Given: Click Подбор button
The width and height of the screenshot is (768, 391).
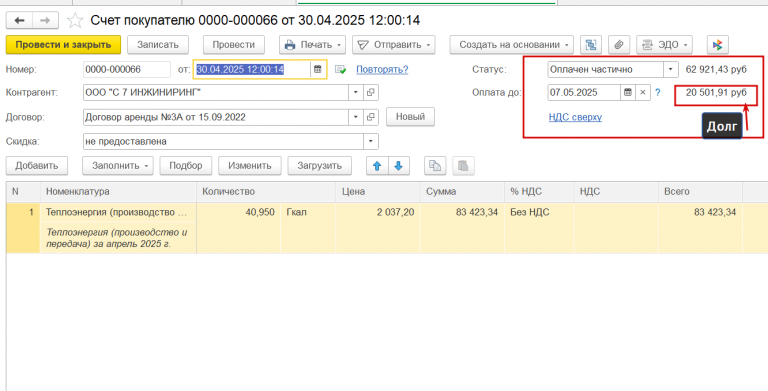Looking at the screenshot, I should click(186, 166).
